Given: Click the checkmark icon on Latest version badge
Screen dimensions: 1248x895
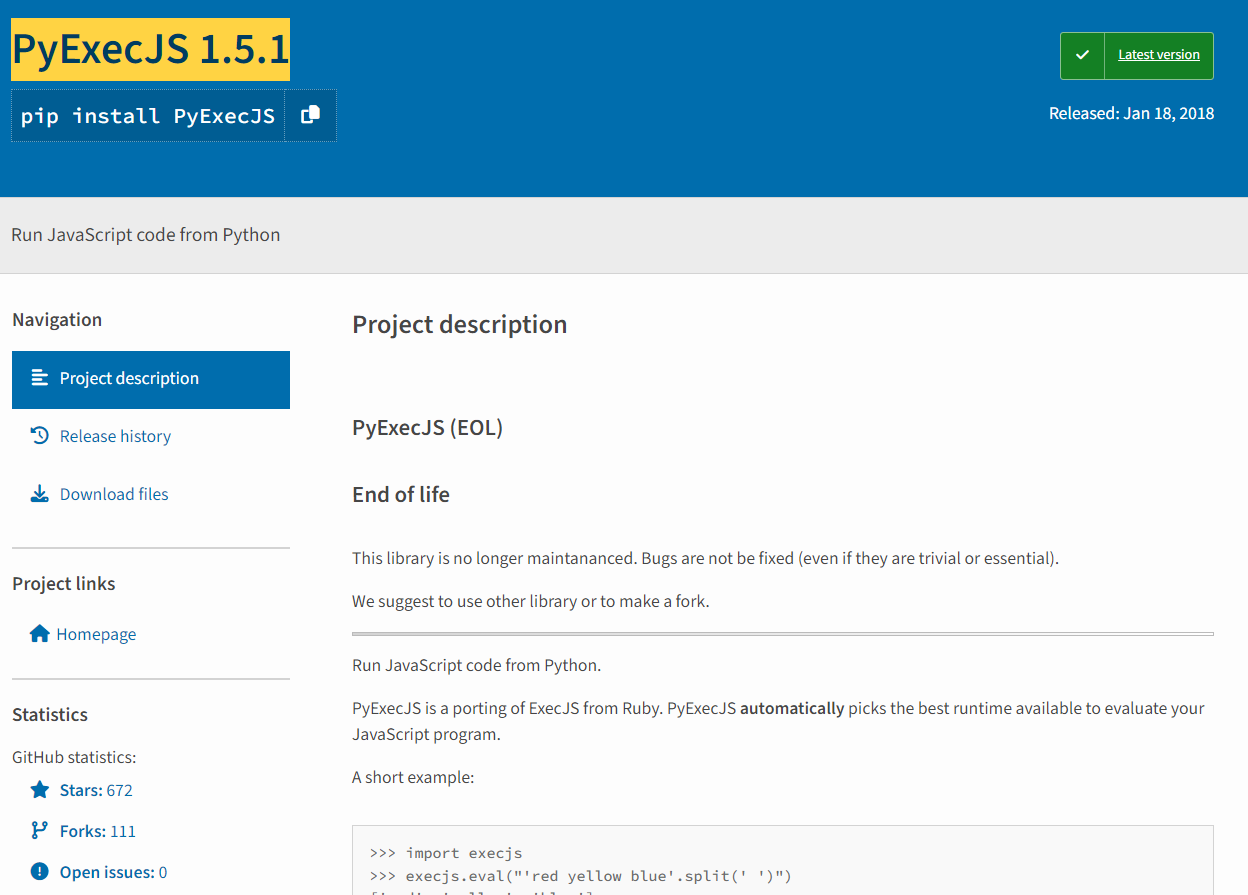Looking at the screenshot, I should 1082,55.
